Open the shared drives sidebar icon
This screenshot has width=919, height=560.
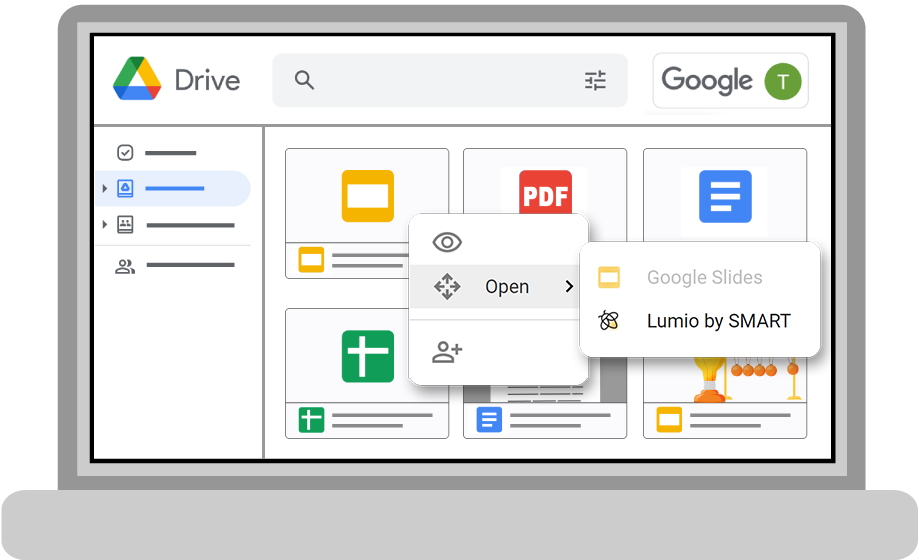pyautogui.click(x=125, y=224)
